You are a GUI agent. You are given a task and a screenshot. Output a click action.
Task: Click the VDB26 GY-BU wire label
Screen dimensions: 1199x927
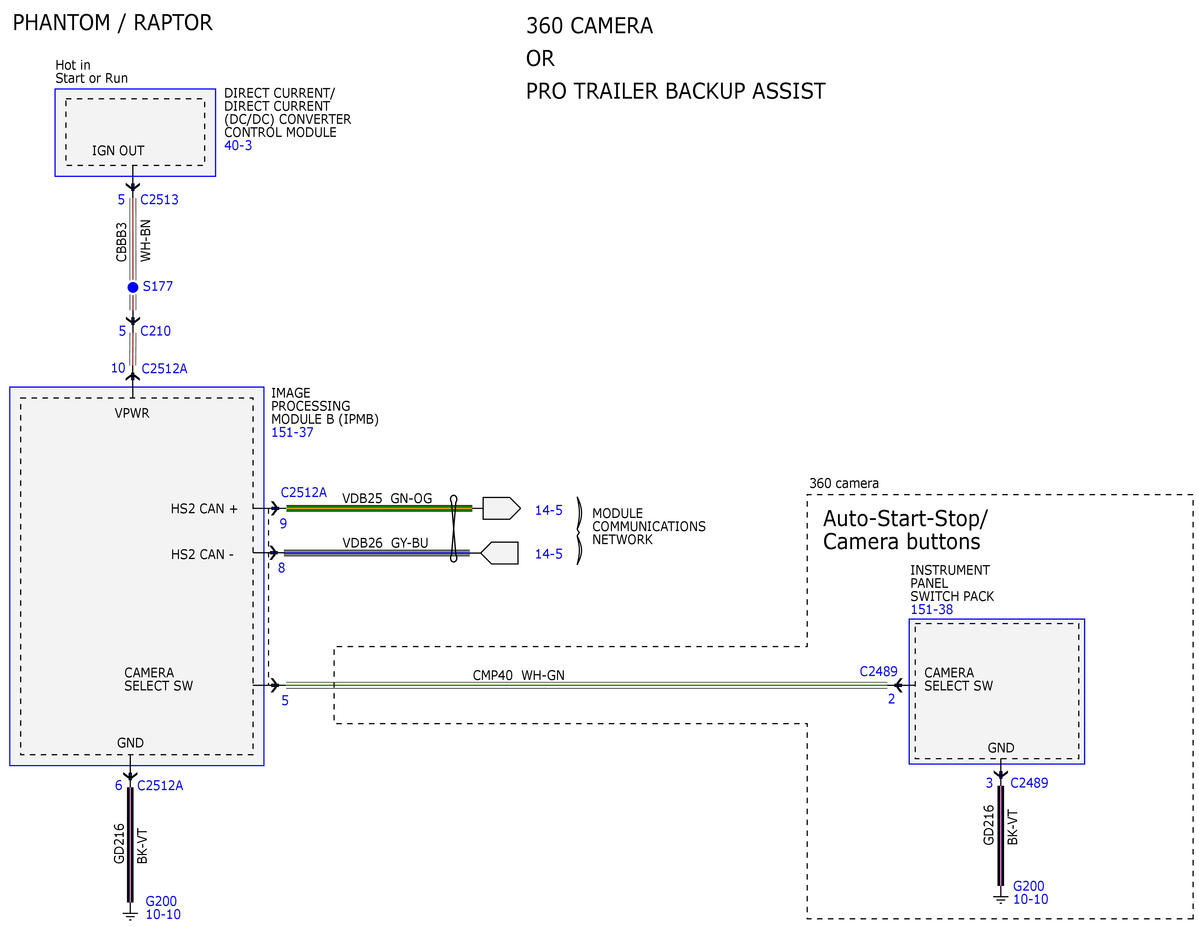[x=385, y=543]
